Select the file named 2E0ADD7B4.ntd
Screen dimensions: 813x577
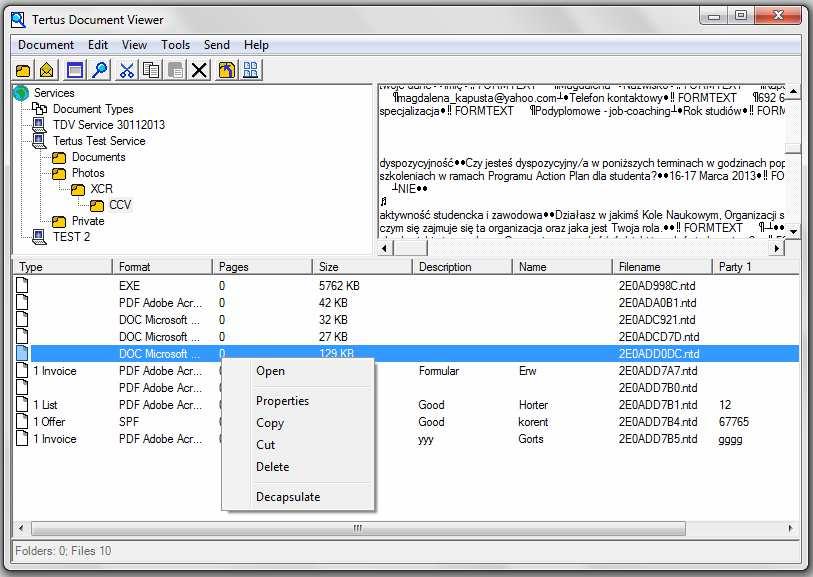[657, 422]
